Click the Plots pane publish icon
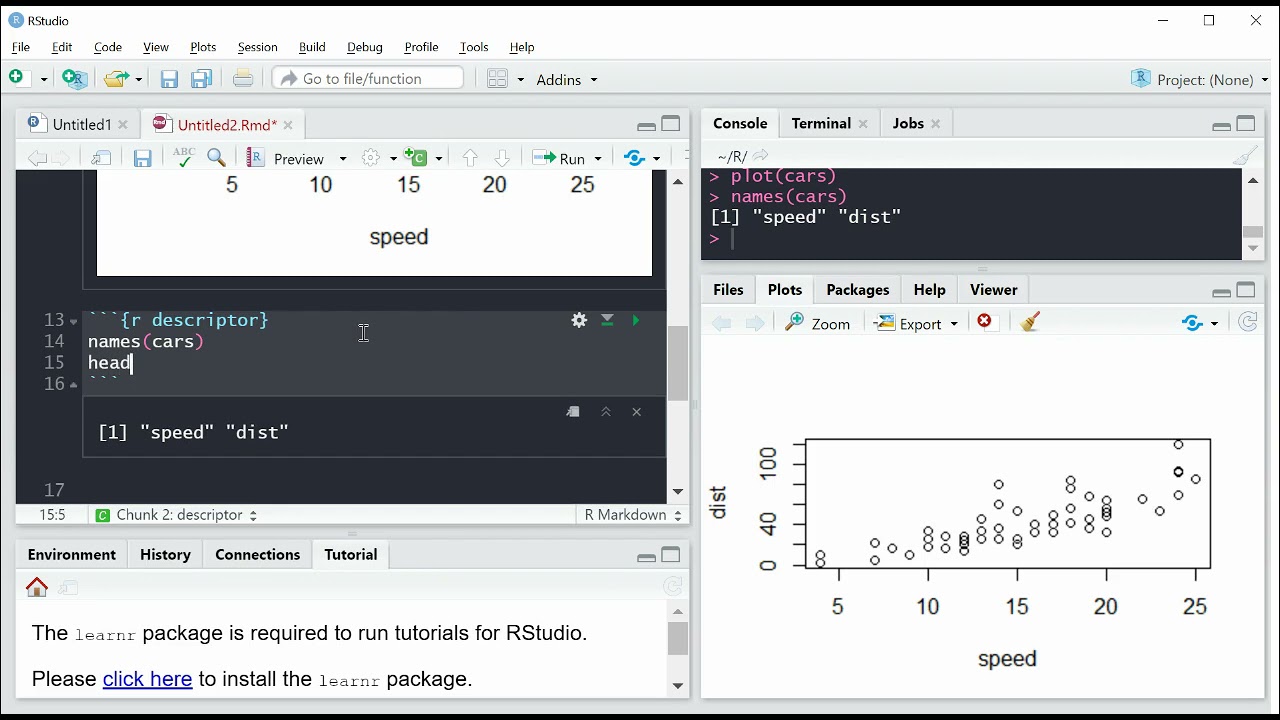The width and height of the screenshot is (1280, 720). [x=1192, y=323]
